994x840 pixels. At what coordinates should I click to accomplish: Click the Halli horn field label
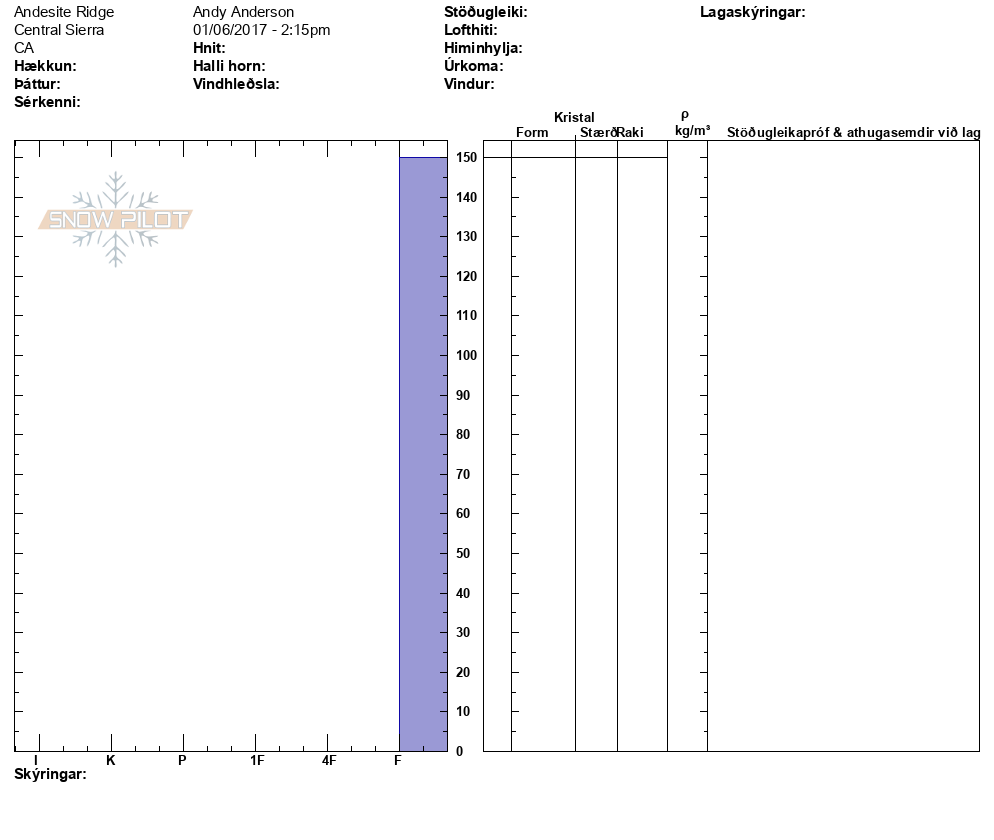point(229,66)
